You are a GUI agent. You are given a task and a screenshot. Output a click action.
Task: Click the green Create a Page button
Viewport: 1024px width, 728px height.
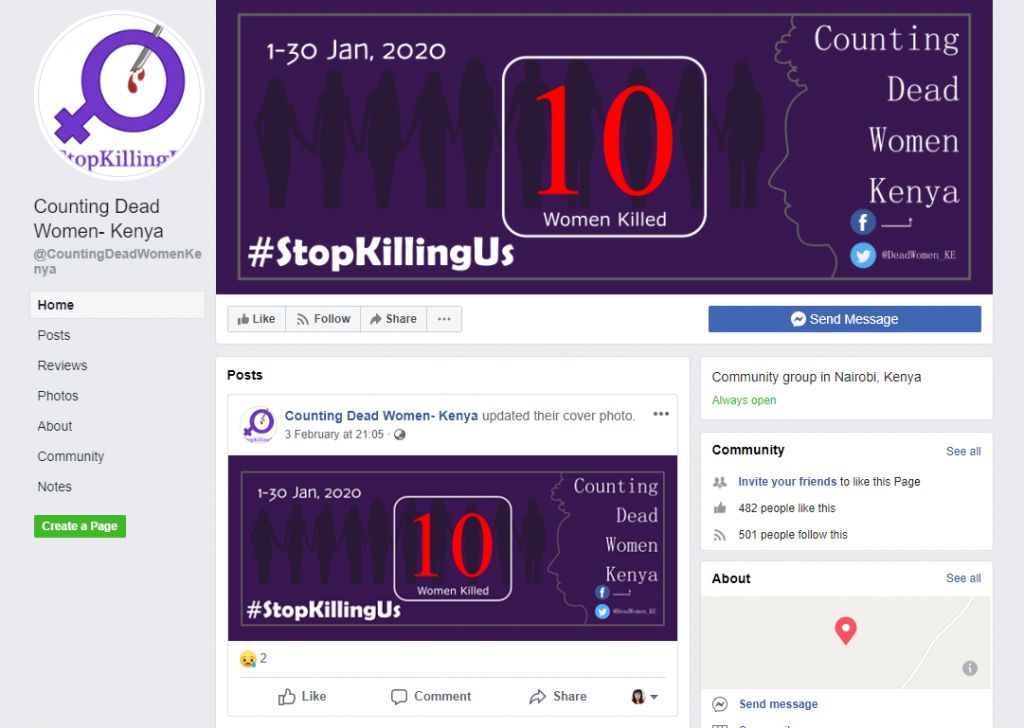[x=80, y=526]
